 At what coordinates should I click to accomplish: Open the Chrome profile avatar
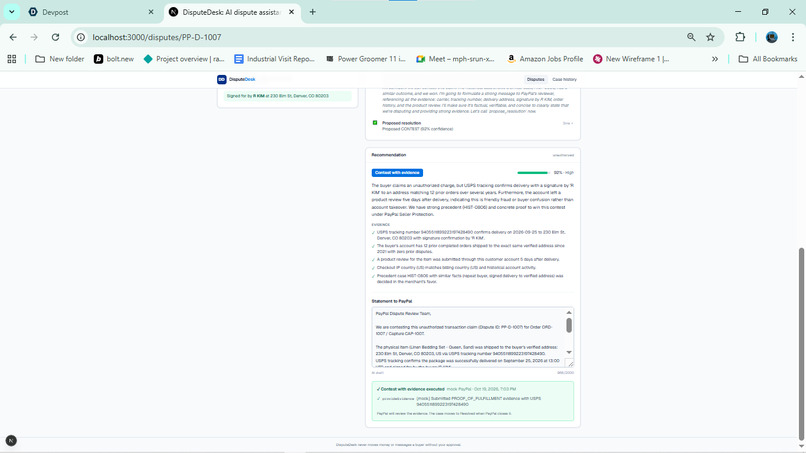[x=772, y=37]
